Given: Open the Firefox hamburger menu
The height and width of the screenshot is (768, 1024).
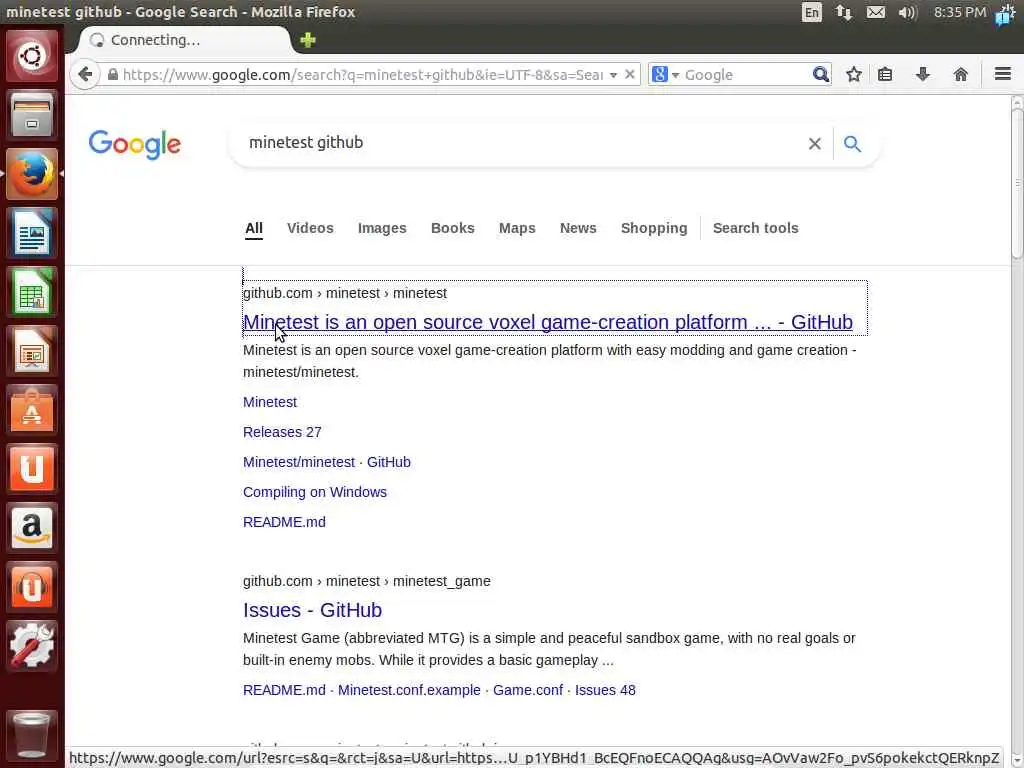Looking at the screenshot, I should coord(1003,74).
